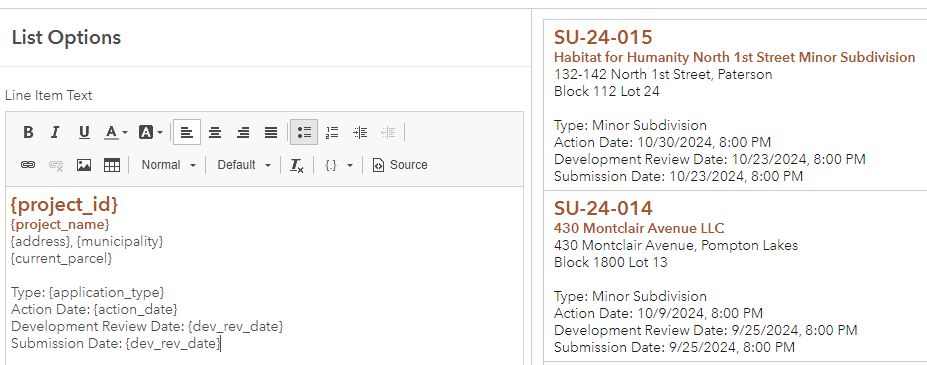Click the Type: {application_type} line
The width and height of the screenshot is (927, 365).
(87, 292)
